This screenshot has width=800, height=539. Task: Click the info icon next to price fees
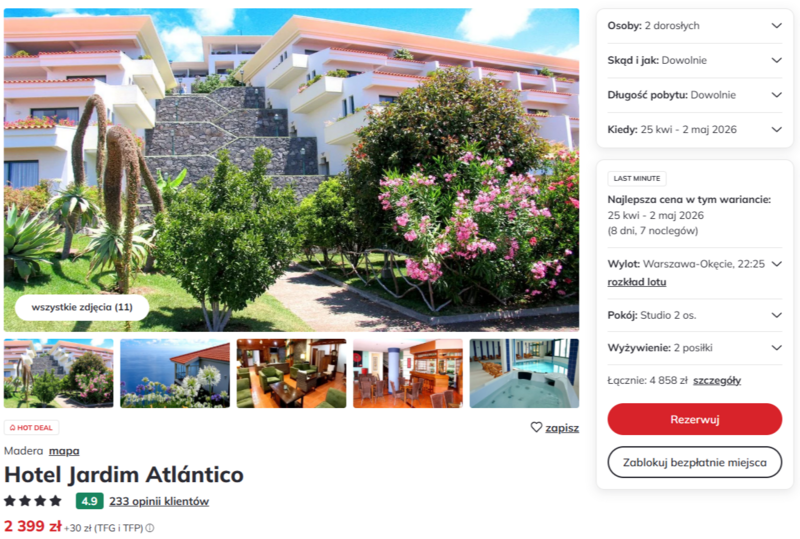click(x=150, y=528)
